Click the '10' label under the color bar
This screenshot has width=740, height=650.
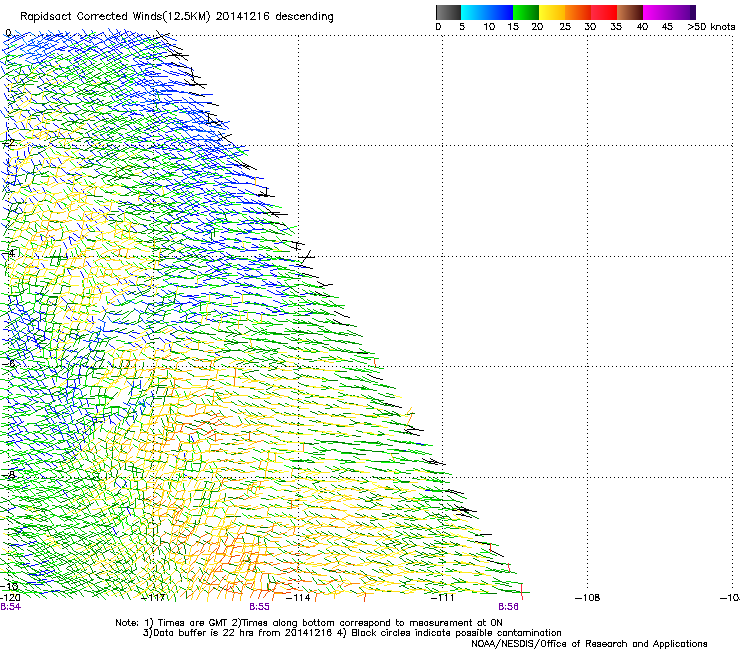(489, 27)
